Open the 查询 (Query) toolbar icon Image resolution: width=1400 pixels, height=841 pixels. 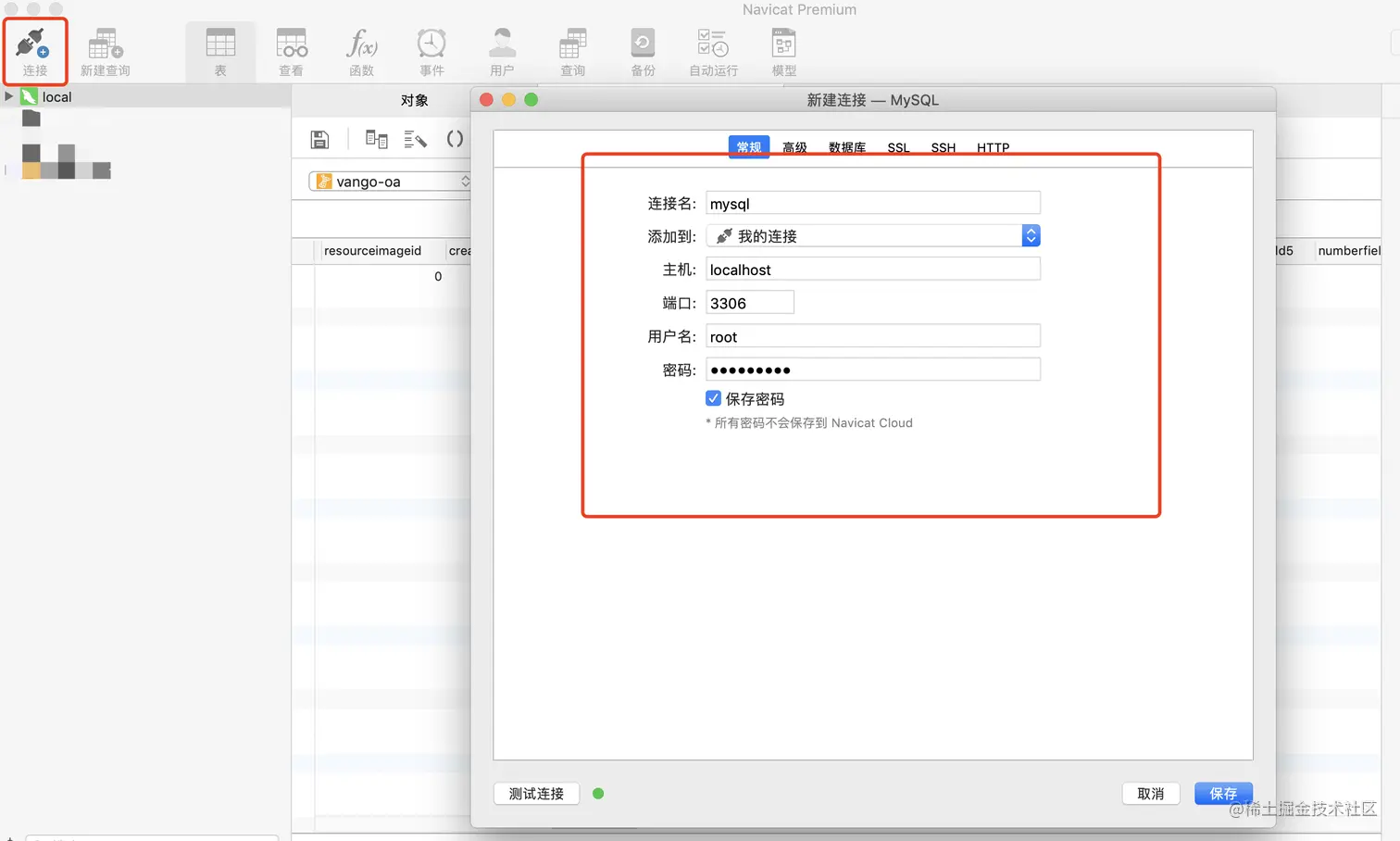coord(572,51)
